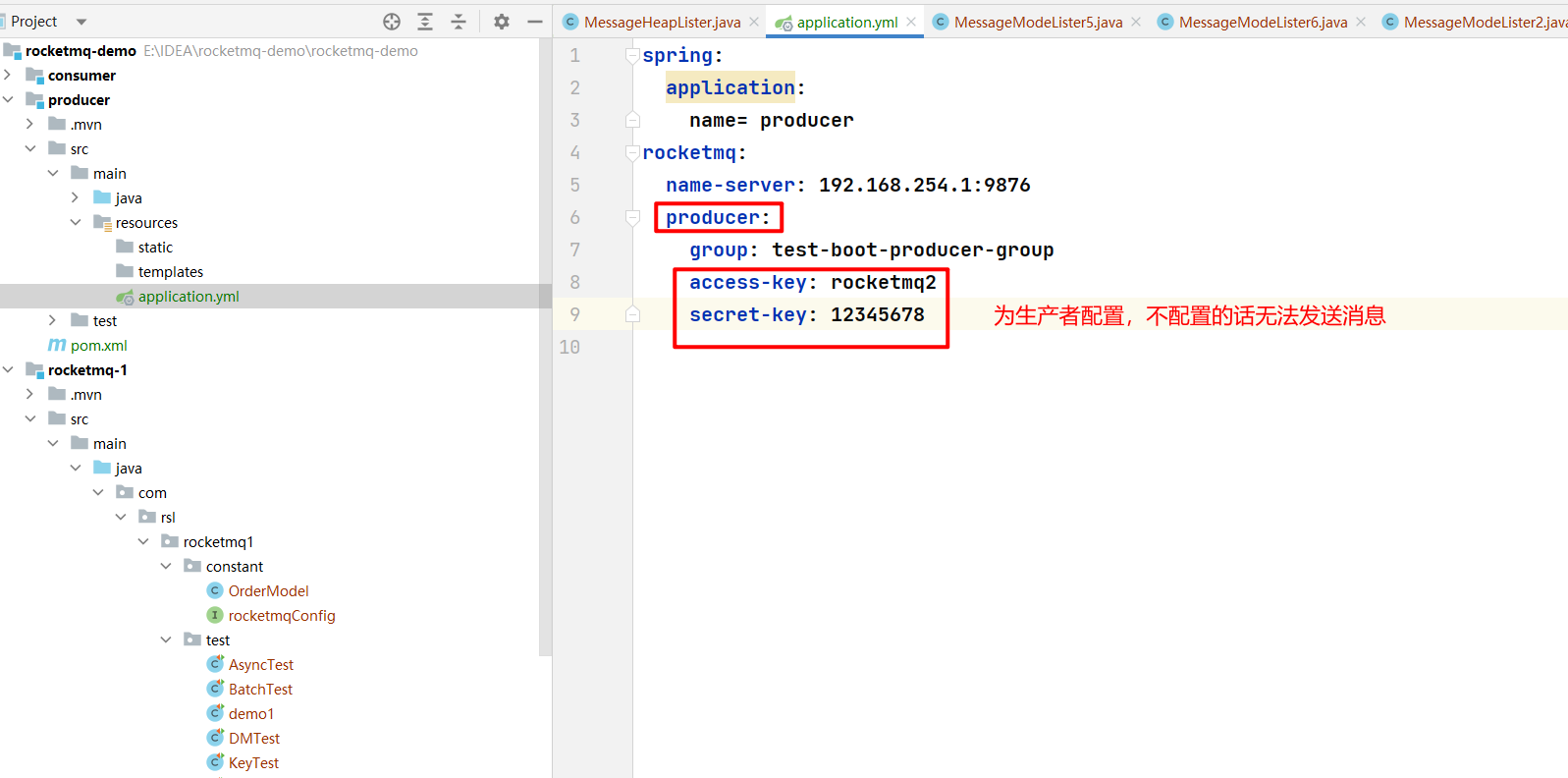The width and height of the screenshot is (1568, 778).
Task: Select the DMTest class
Action: pyautogui.click(x=254, y=739)
